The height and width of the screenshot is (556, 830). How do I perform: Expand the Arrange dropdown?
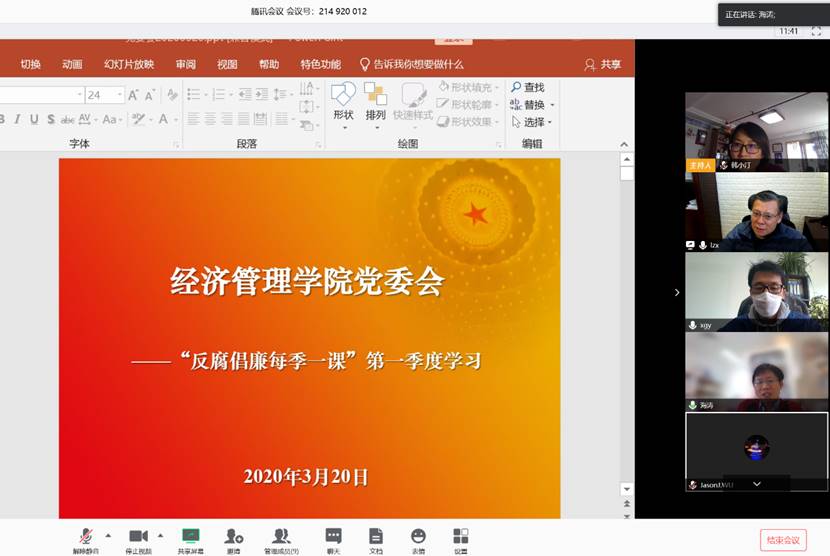tap(375, 104)
